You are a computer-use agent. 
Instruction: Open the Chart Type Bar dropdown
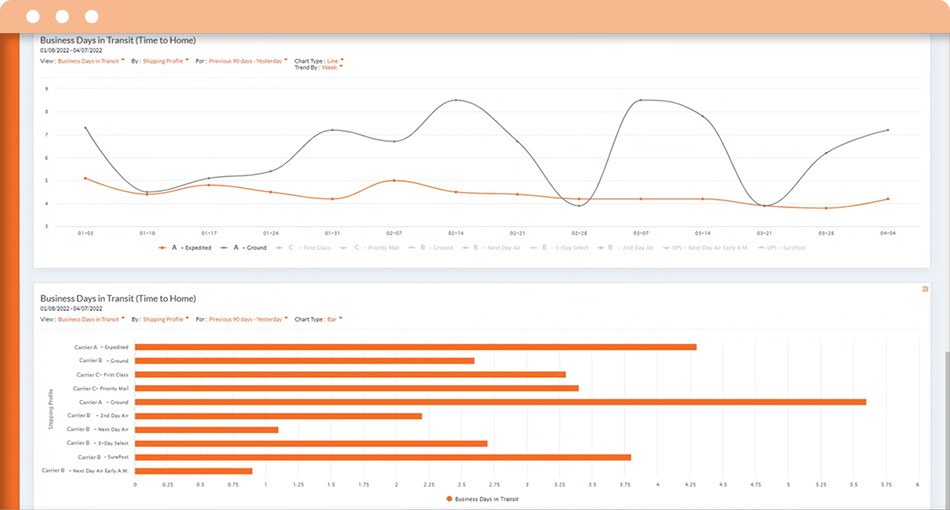click(x=329, y=319)
